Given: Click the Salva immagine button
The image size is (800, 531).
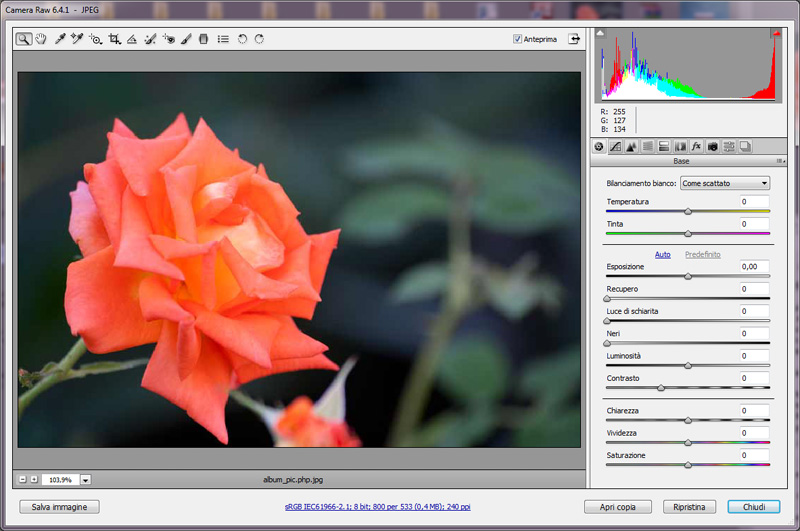Looking at the screenshot, I should [59, 507].
